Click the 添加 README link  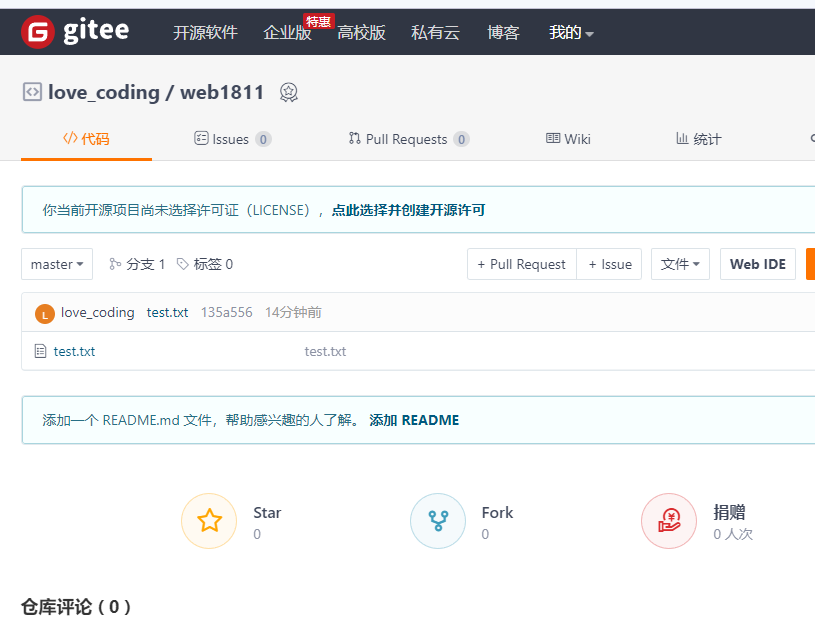(x=414, y=420)
